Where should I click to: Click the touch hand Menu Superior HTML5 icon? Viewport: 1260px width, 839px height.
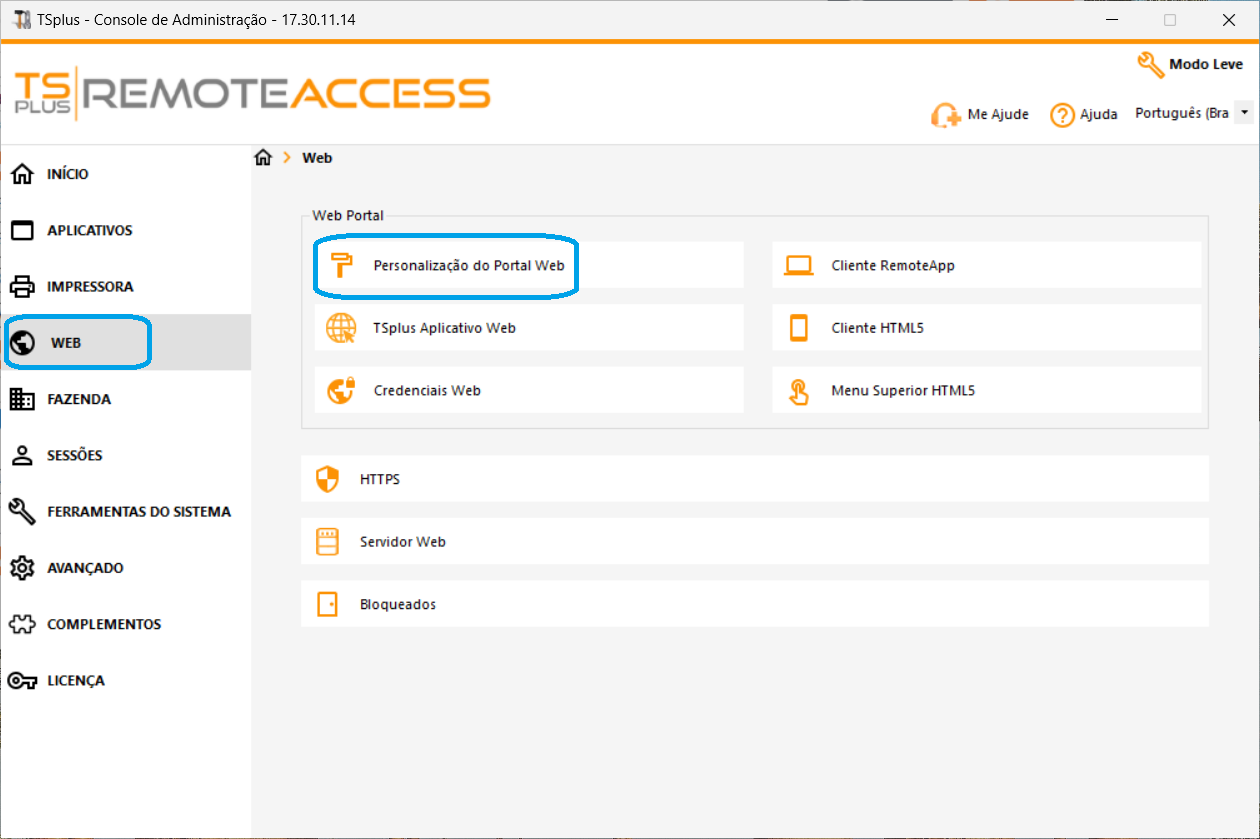tap(798, 391)
